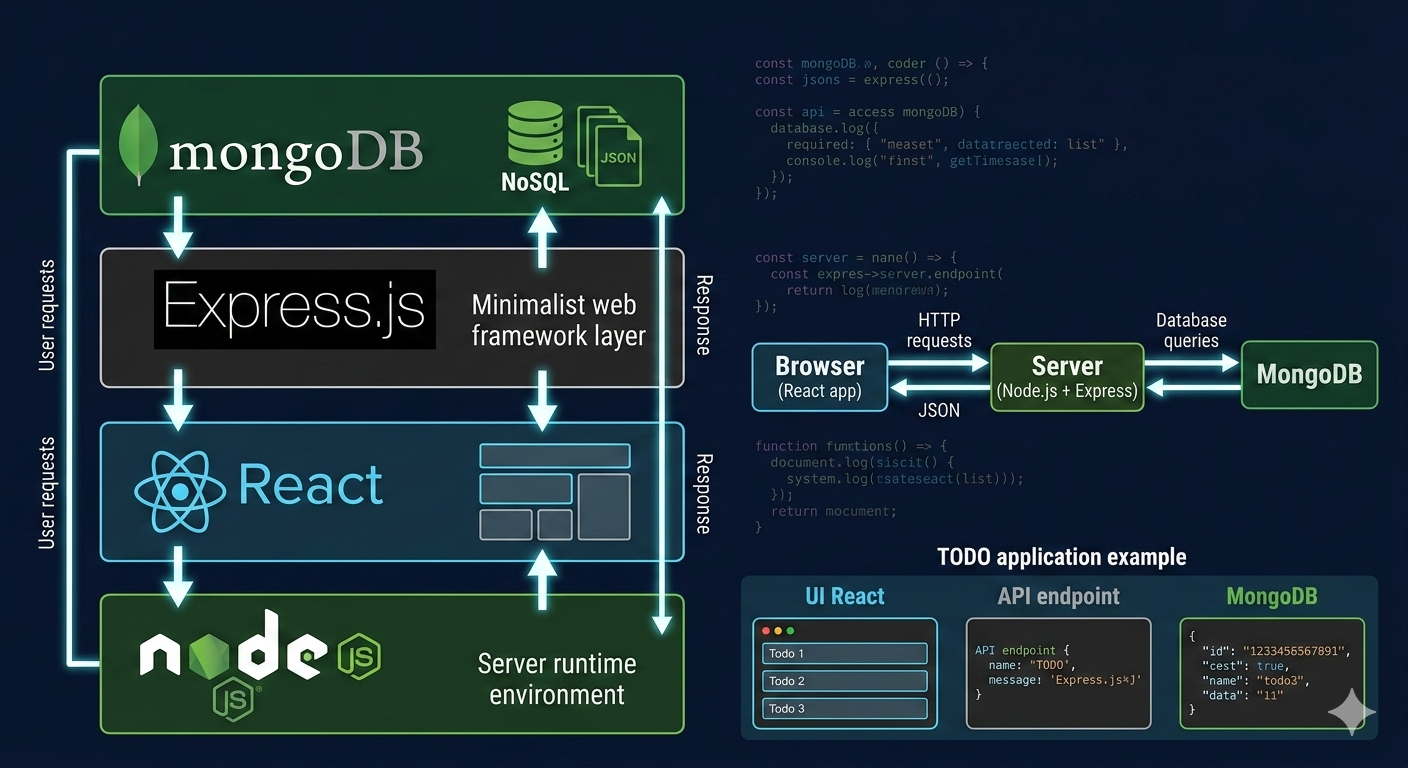The height and width of the screenshot is (768, 1408).
Task: Click the red dot in Todo window
Action: click(x=767, y=631)
